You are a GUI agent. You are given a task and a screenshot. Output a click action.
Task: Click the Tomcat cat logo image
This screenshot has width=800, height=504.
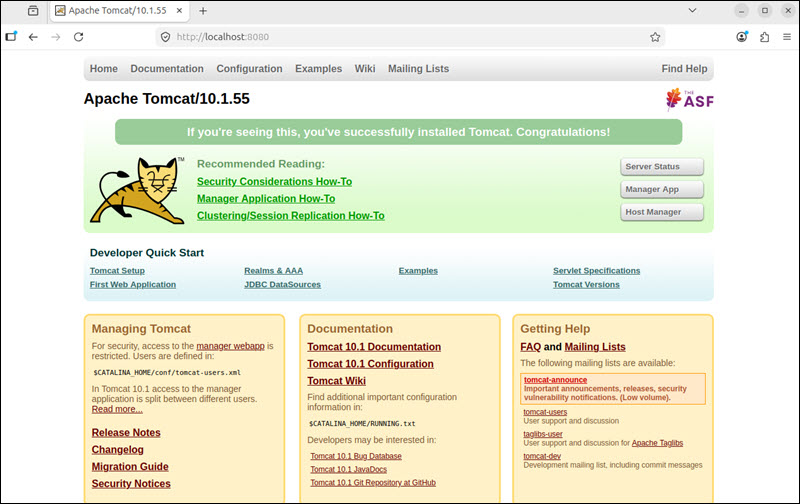(x=137, y=190)
